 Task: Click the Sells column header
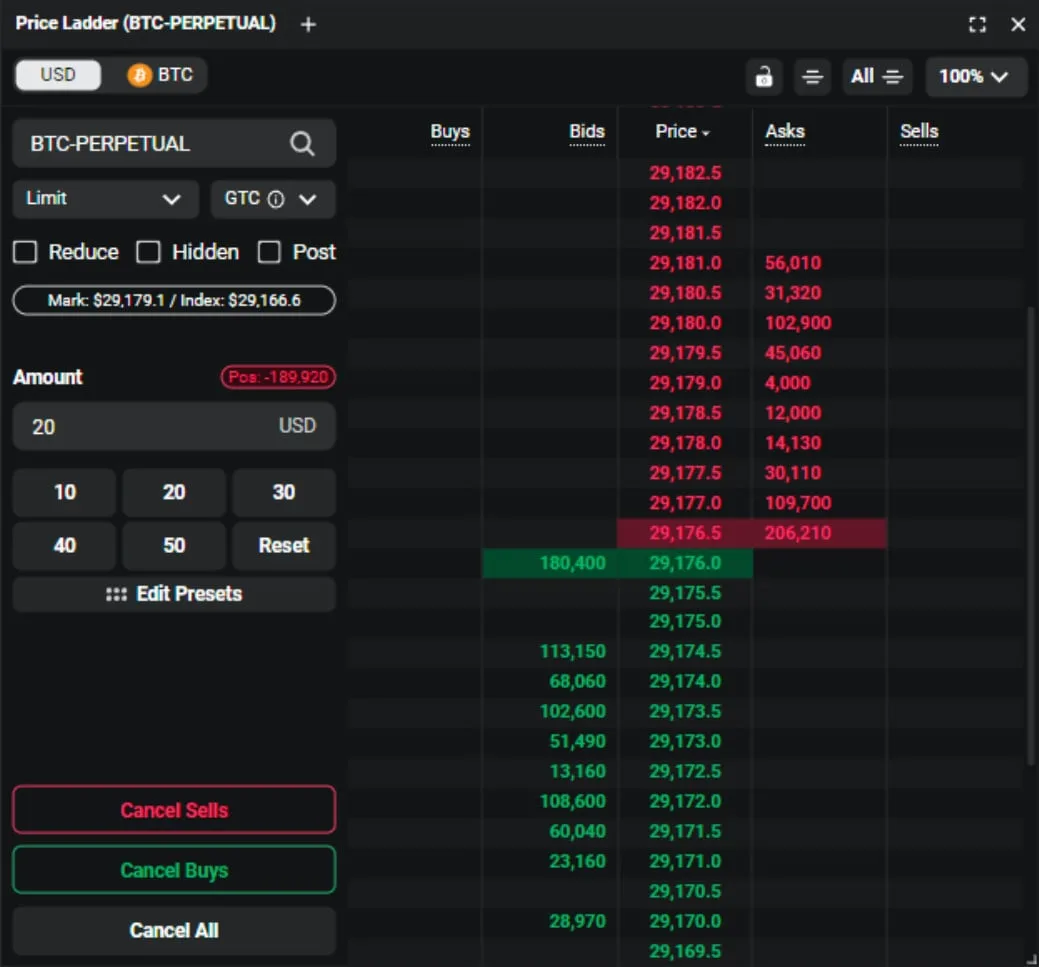[919, 131]
